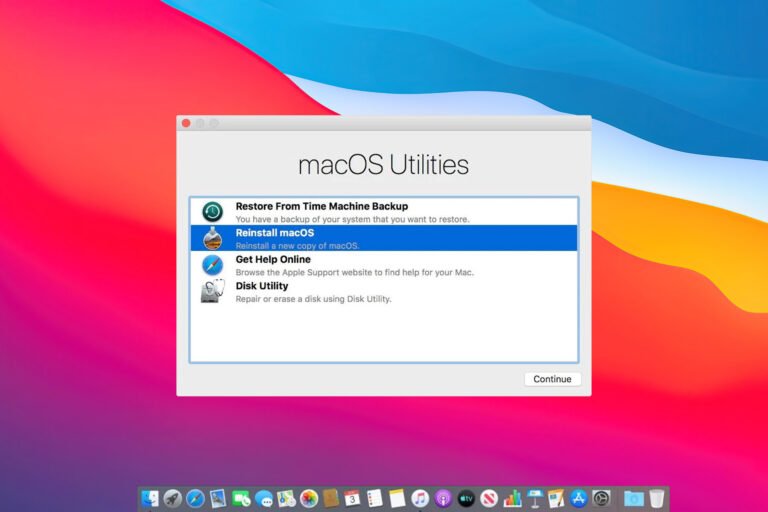
Task: Open Maps from the Dock
Action: pos(286,499)
